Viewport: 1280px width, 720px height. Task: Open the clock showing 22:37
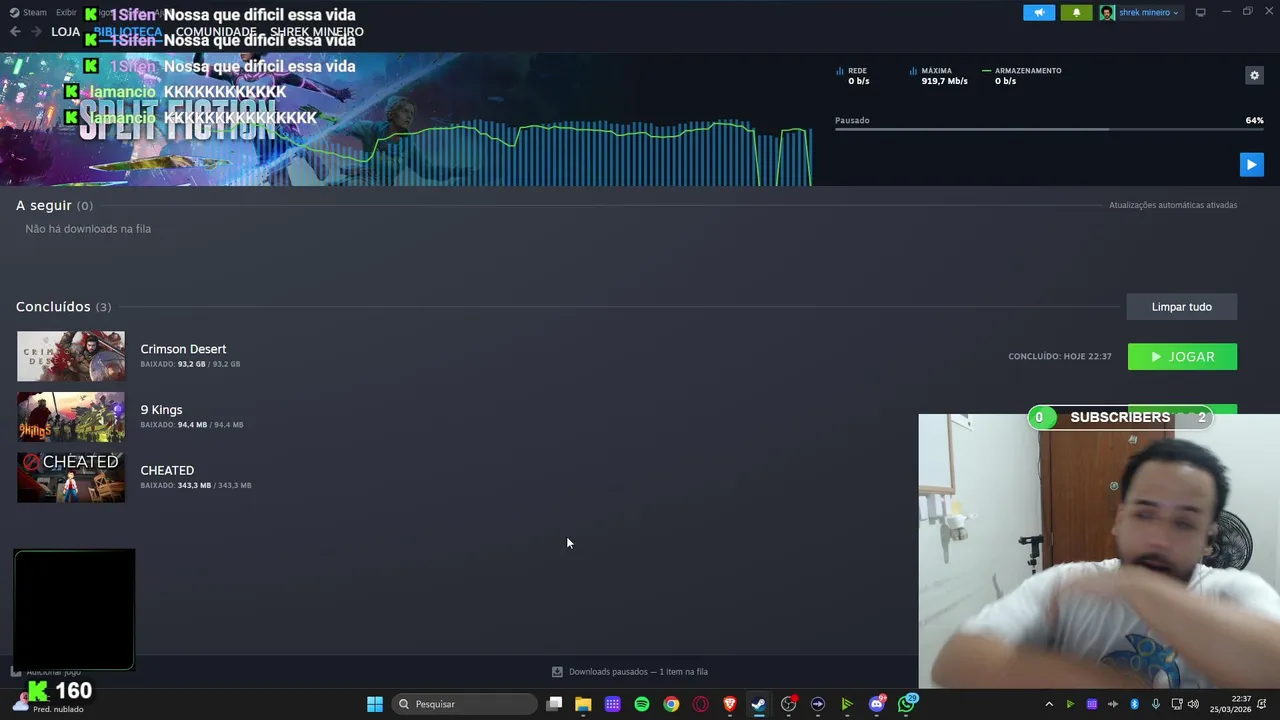pos(1231,704)
